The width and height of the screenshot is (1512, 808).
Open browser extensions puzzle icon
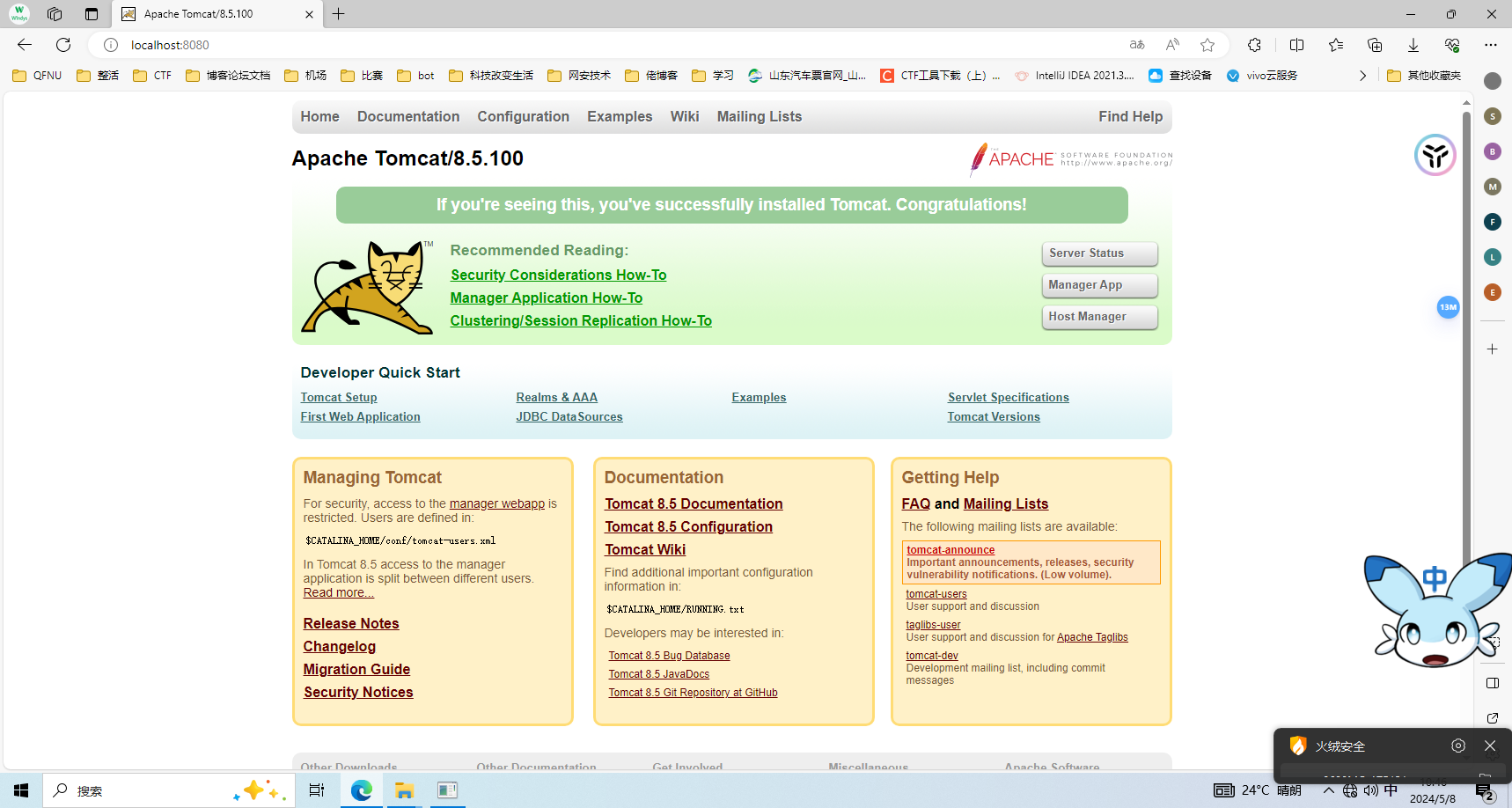[1254, 45]
